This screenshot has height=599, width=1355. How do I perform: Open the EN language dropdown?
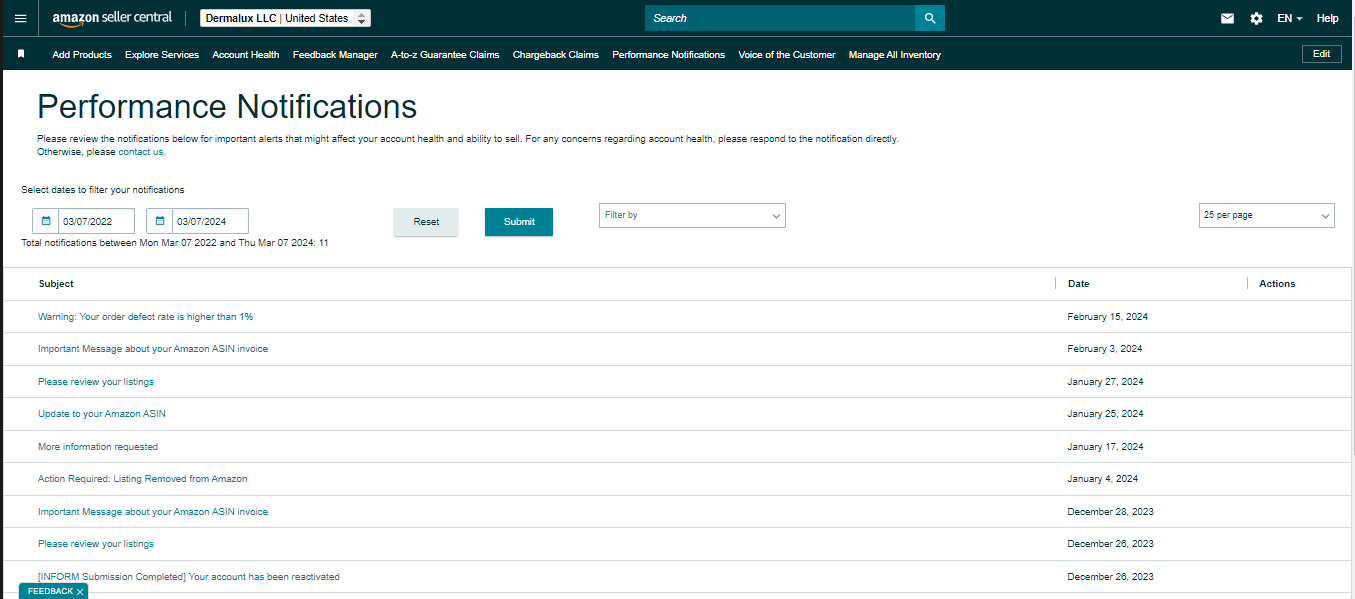click(x=1289, y=18)
